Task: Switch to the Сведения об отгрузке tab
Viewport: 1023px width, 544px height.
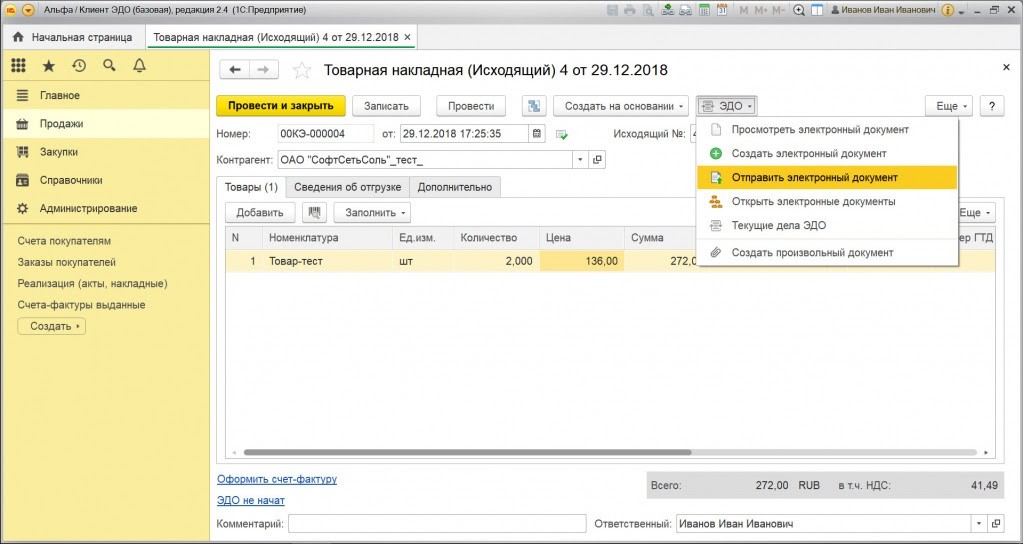Action: click(347, 187)
